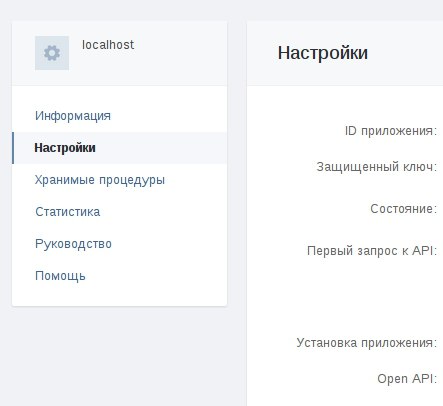Image resolution: width=443 pixels, height=406 pixels.
Task: Open the localhost app name link
Action: point(108,45)
